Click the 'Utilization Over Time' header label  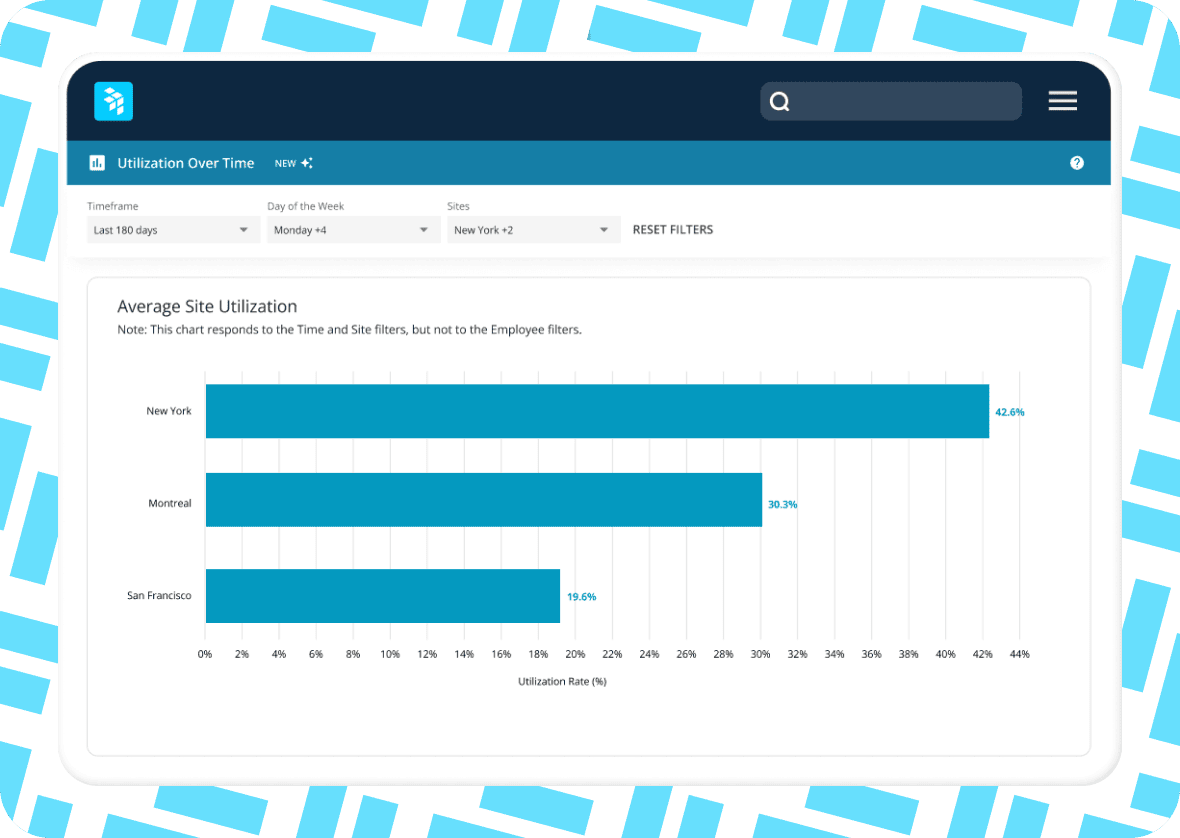[x=186, y=162]
